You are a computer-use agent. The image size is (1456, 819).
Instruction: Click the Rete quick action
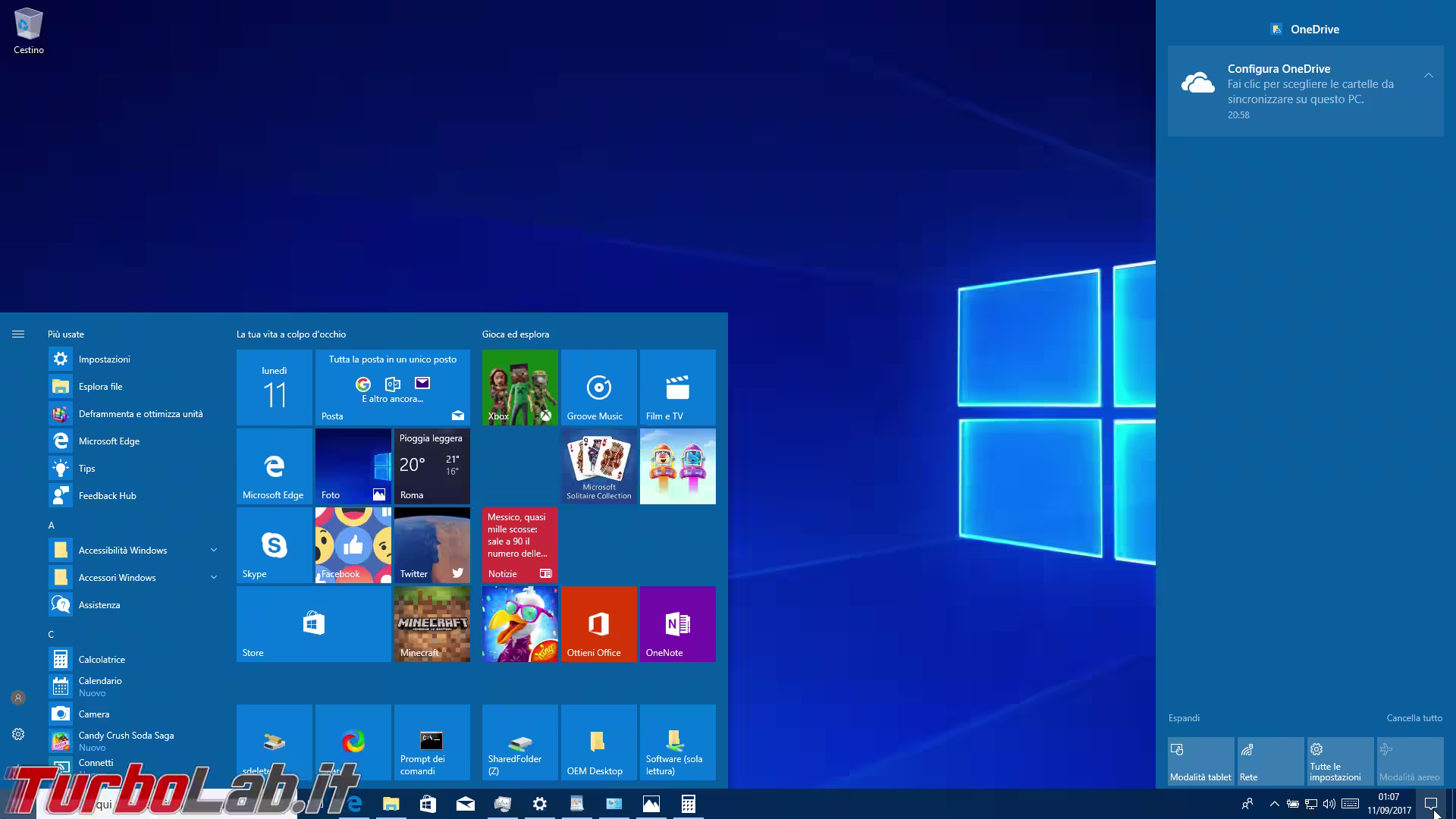pos(1270,761)
